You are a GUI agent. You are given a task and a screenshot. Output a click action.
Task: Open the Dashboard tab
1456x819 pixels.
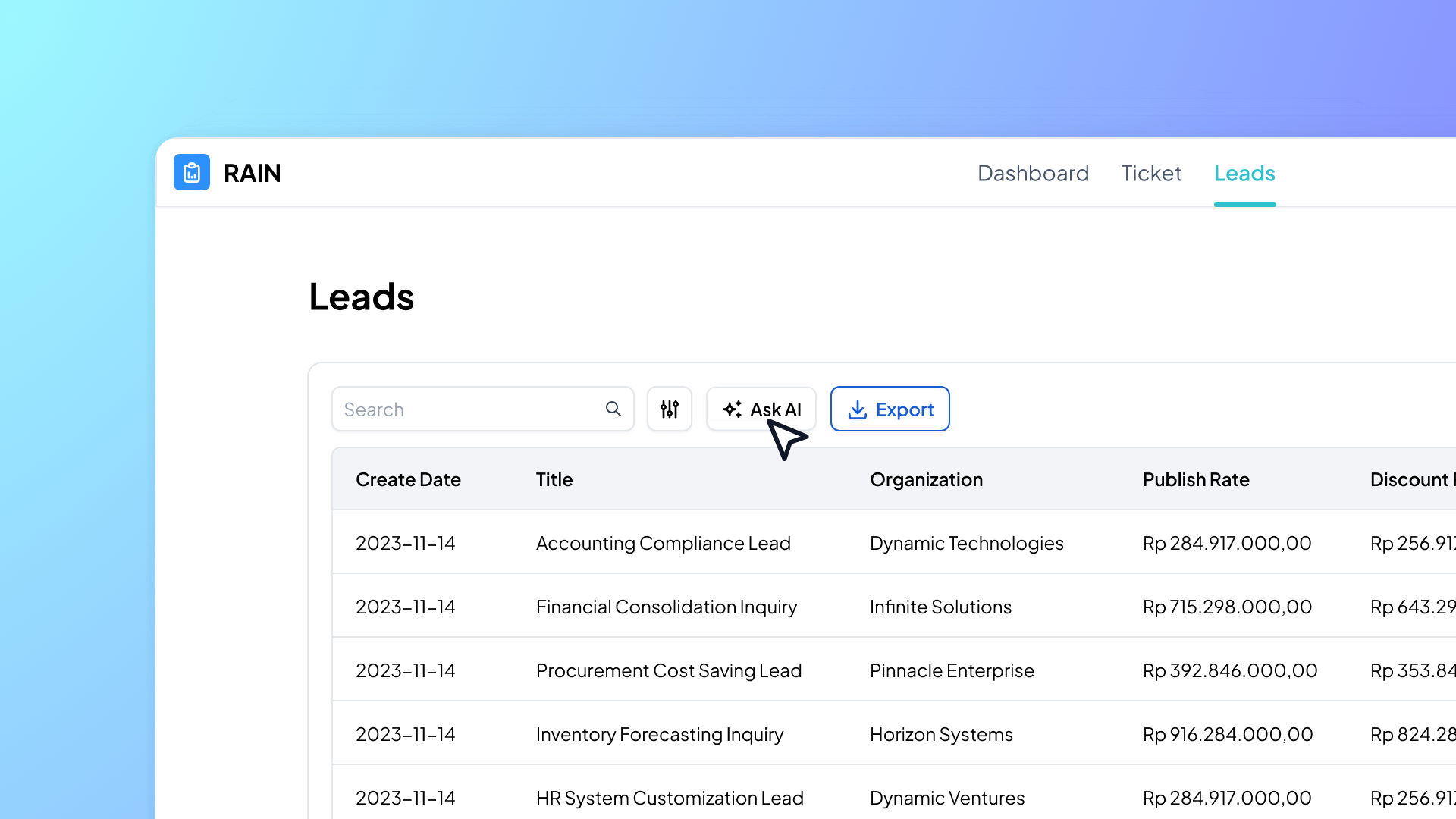[1033, 174]
